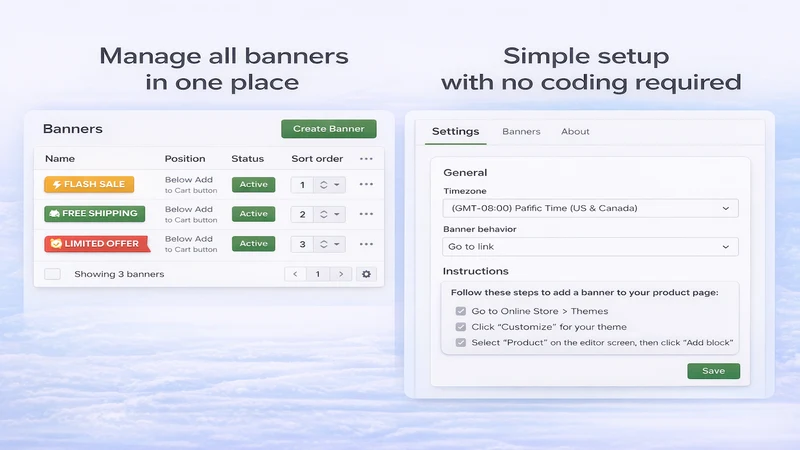The width and height of the screenshot is (800, 450).
Task: Click the sort order arrows for FREE SHIPPING
Action: tap(323, 214)
